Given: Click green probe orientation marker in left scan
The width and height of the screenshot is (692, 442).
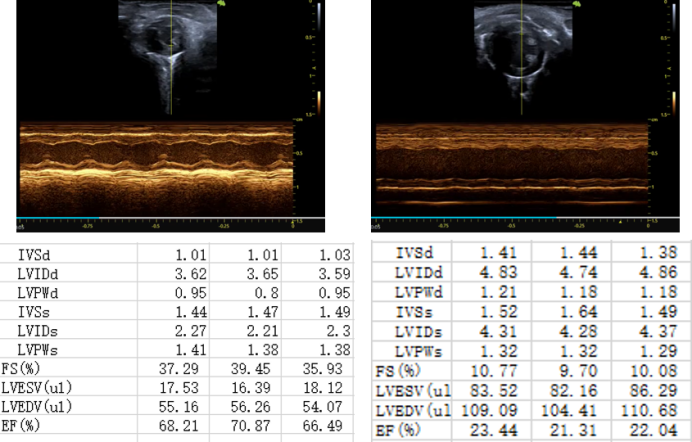Looking at the screenshot, I should 220,5.
